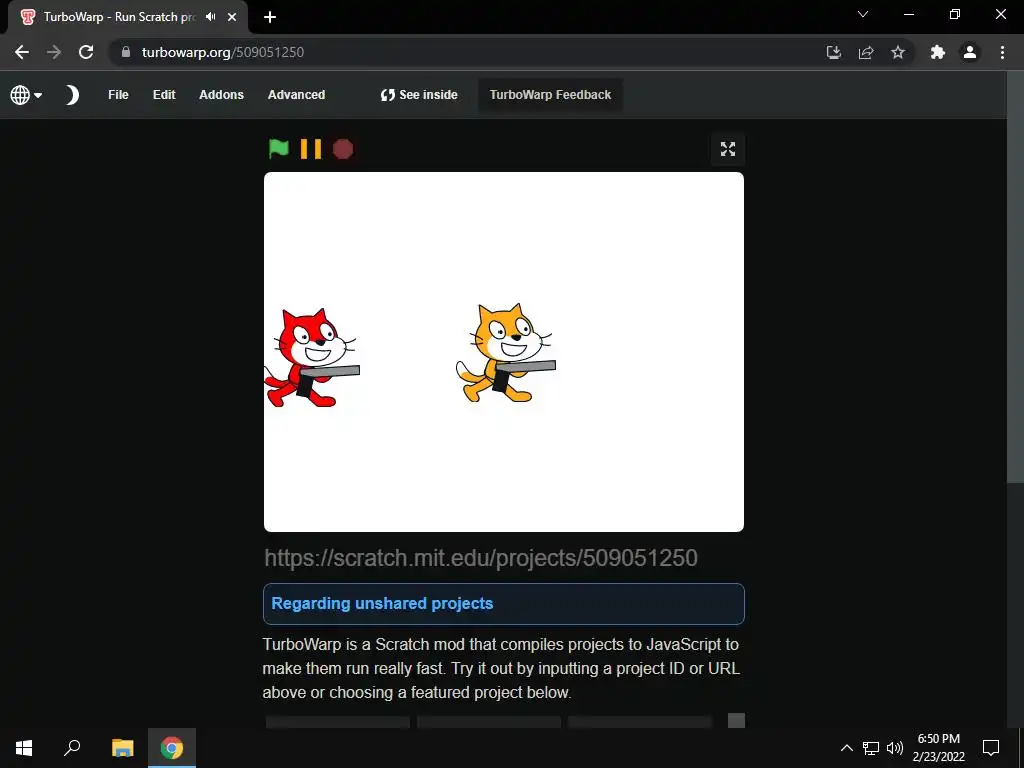The height and width of the screenshot is (768, 1024).
Task: Open network status tray icon
Action: [x=871, y=748]
